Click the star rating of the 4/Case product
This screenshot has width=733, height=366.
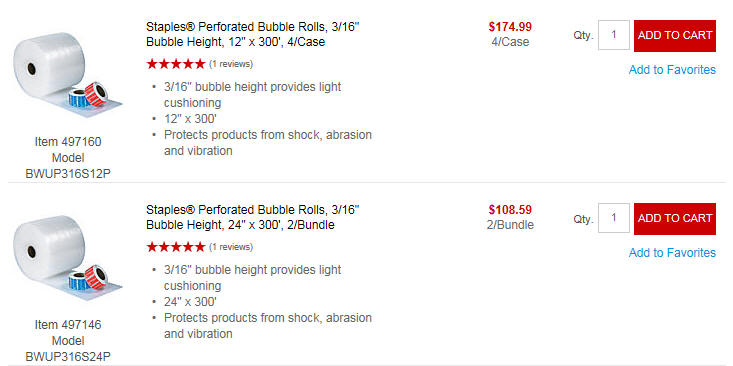176,64
